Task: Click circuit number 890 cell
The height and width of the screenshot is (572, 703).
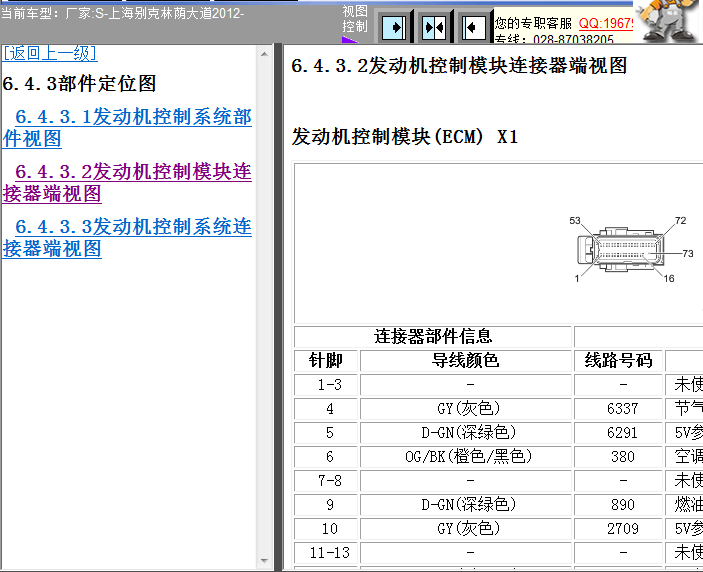Action: pyautogui.click(x=618, y=505)
